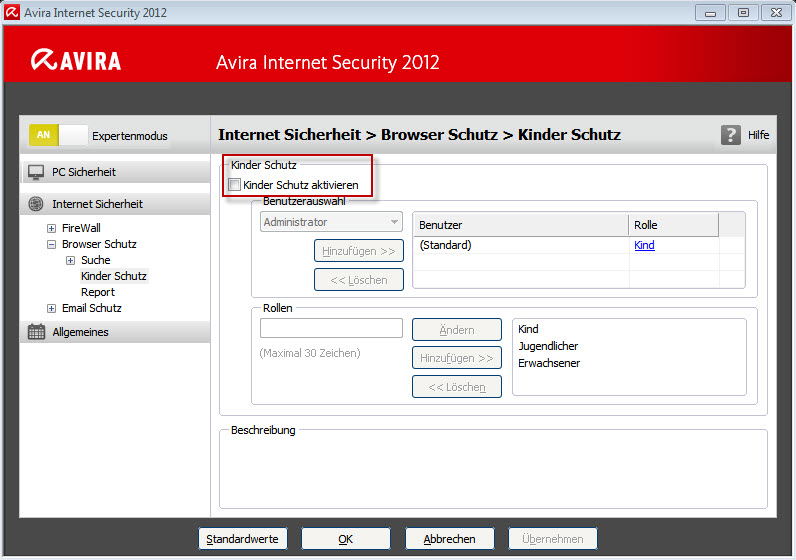Click the PC Sicherheit monitor icon
This screenshot has height=560, width=796.
click(36, 172)
